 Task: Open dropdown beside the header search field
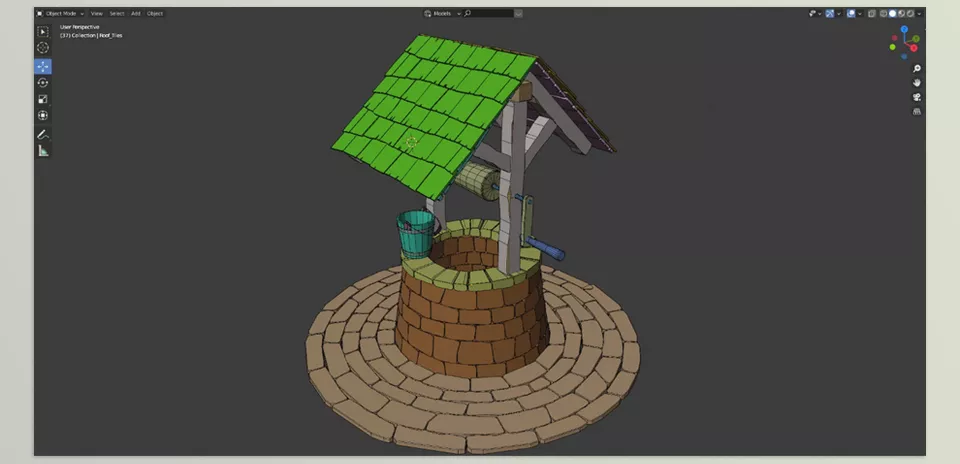pyautogui.click(x=519, y=13)
